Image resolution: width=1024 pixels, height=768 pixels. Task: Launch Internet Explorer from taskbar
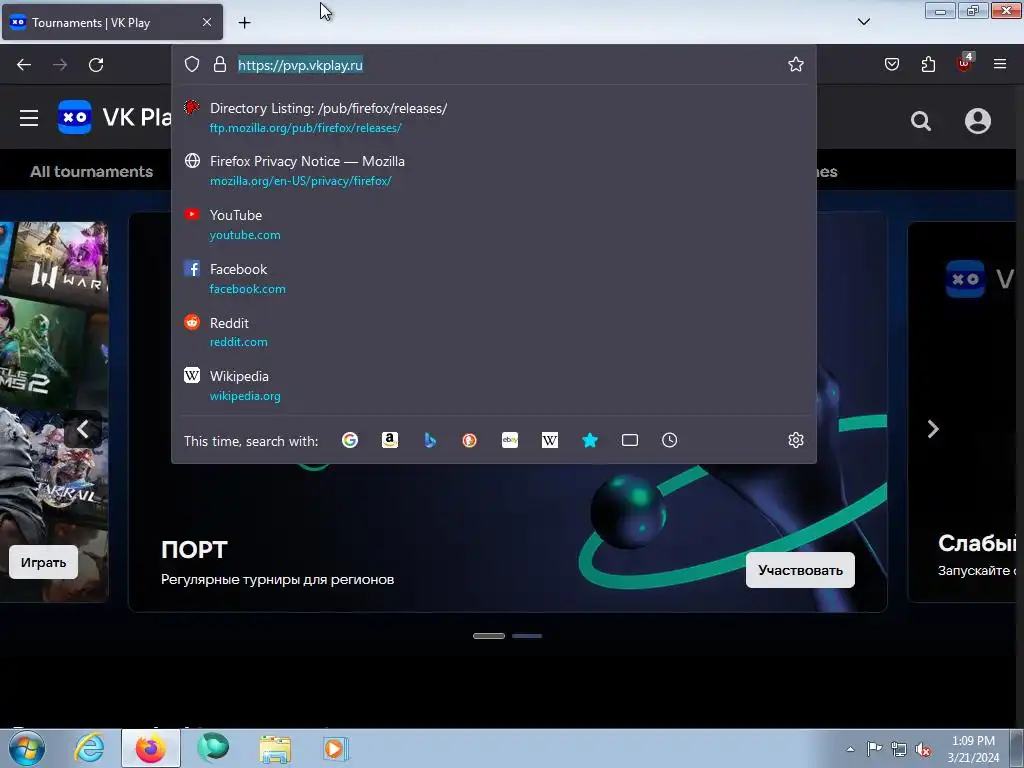[89, 748]
